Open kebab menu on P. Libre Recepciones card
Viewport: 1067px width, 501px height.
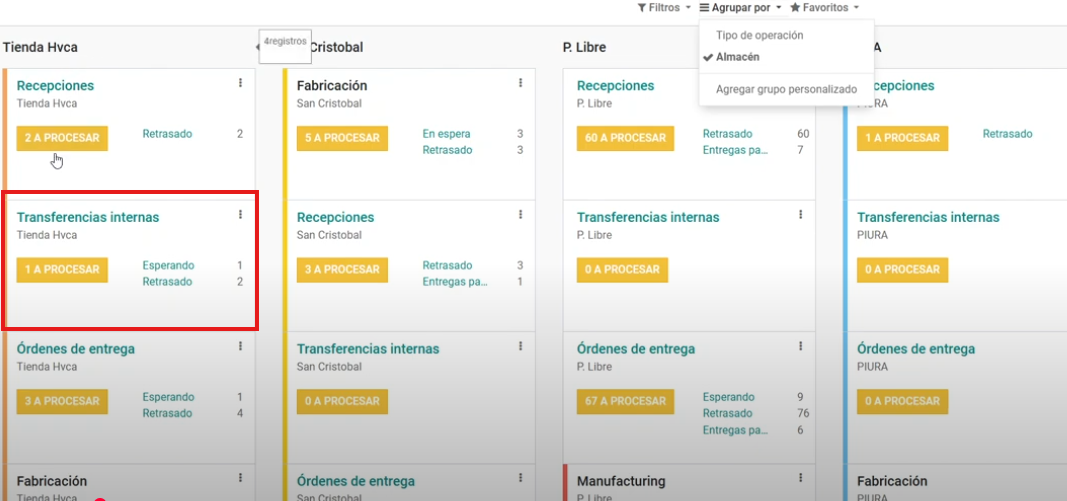pos(801,83)
